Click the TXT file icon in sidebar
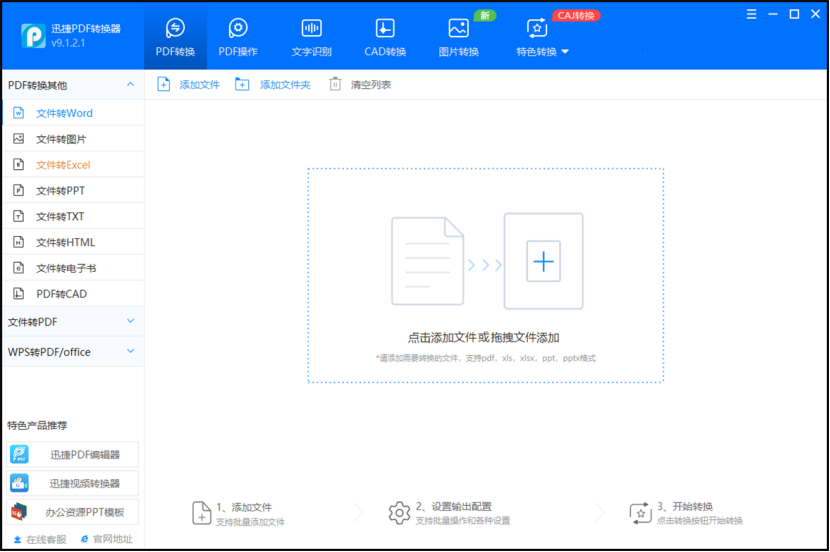The width and height of the screenshot is (830, 552). pos(19,216)
